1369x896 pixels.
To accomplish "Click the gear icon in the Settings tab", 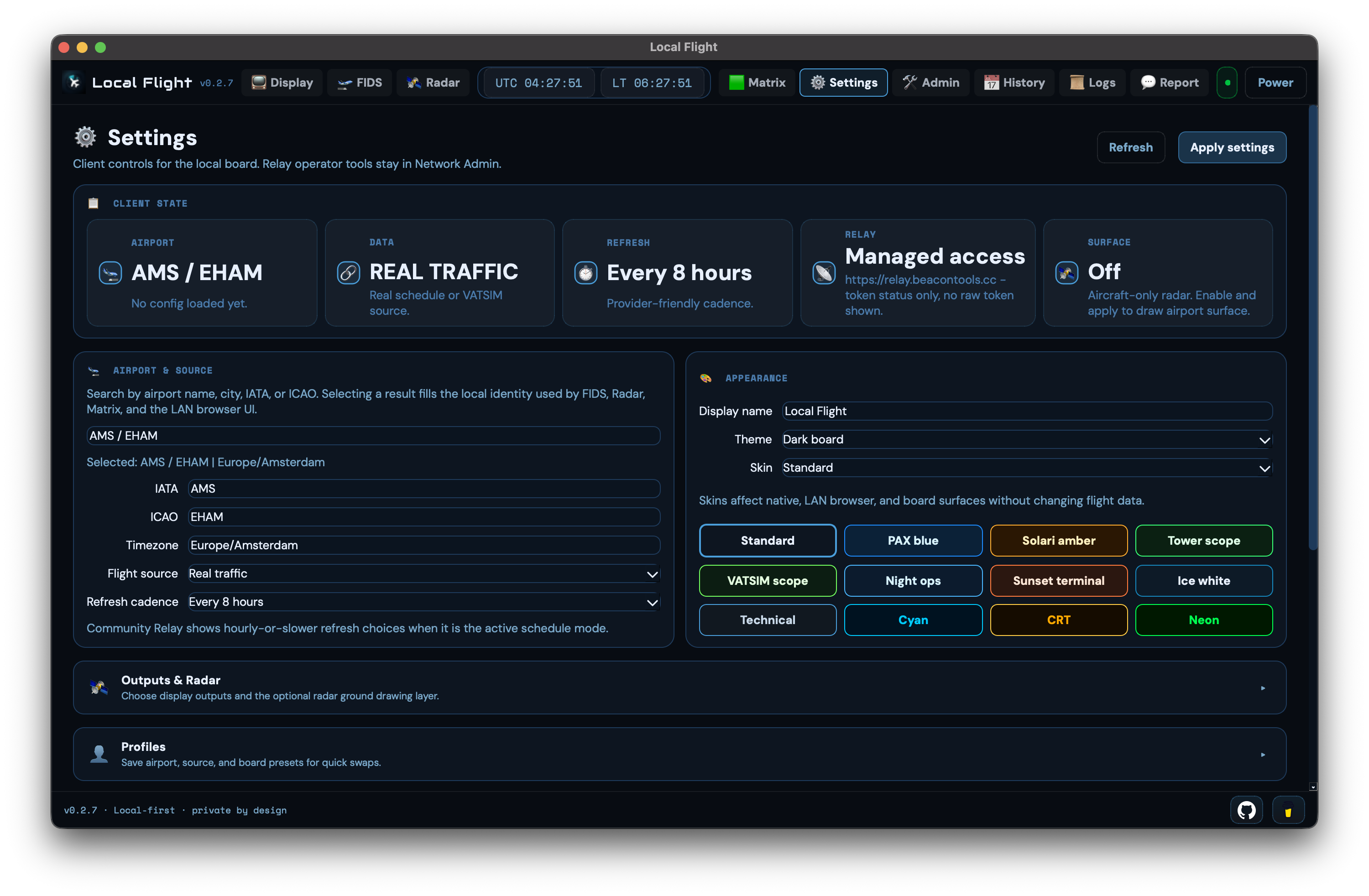I will point(817,82).
